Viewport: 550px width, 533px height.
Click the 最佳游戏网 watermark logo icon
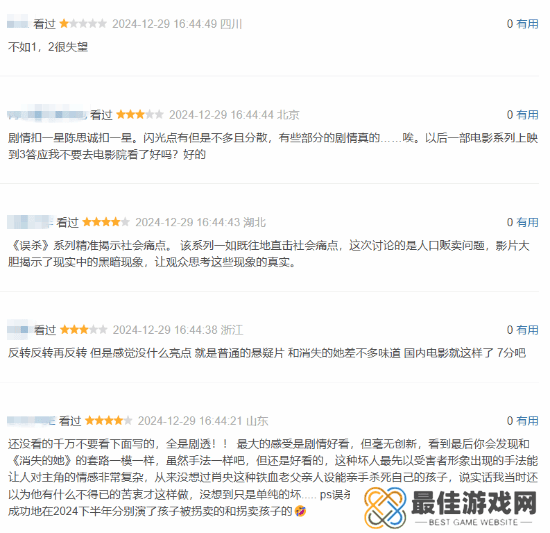click(385, 507)
